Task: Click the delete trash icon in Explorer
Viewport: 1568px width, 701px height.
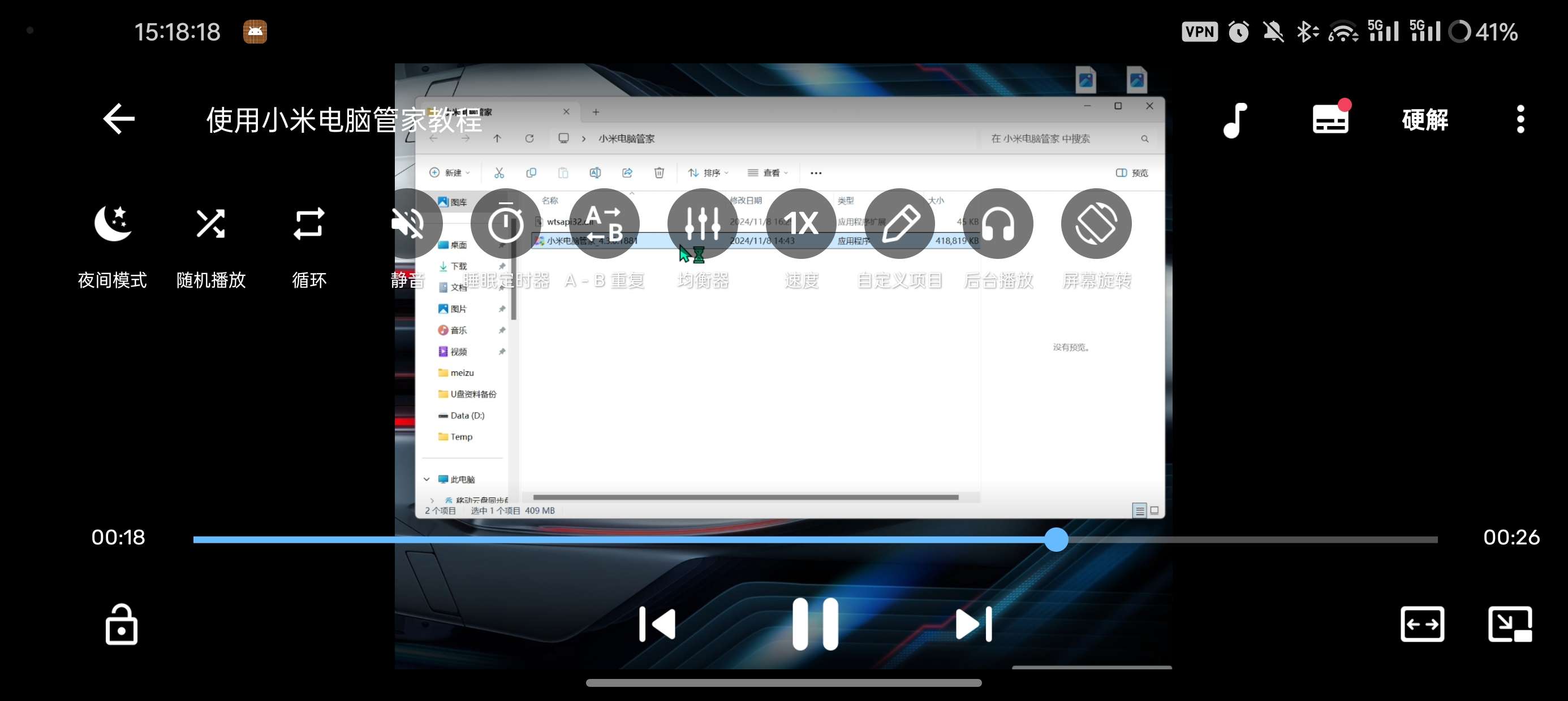Action: tap(659, 173)
